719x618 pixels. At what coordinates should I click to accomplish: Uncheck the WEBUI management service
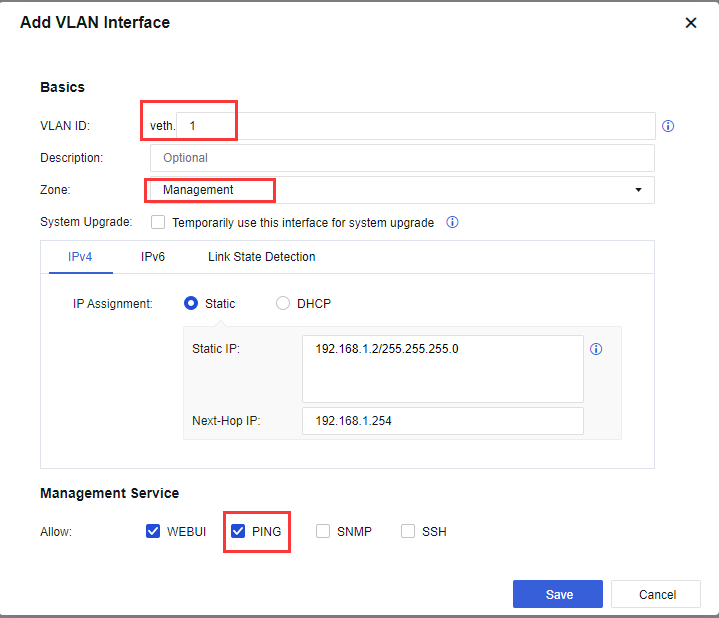(153, 531)
